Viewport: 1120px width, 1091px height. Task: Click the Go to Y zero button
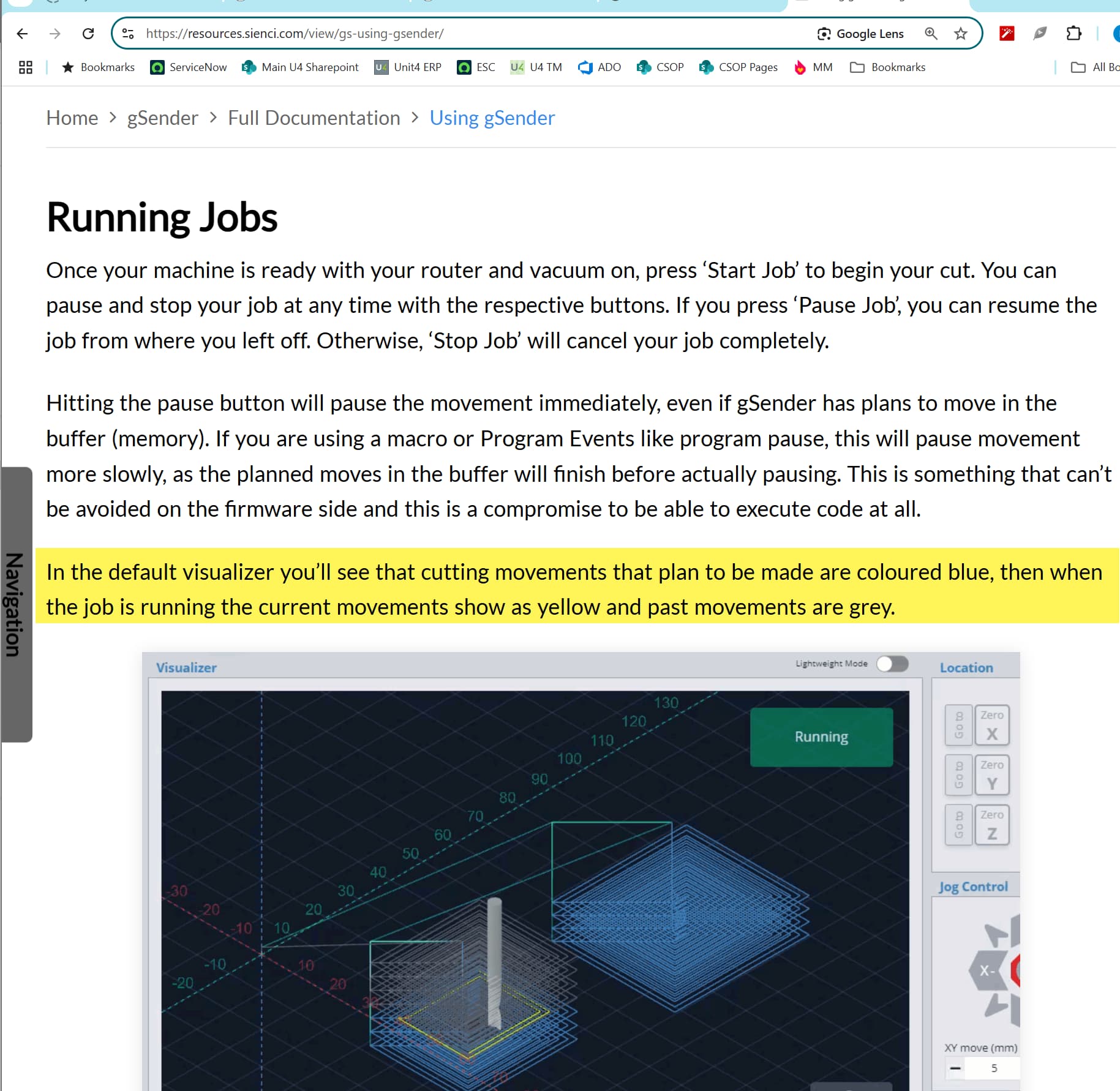(959, 775)
